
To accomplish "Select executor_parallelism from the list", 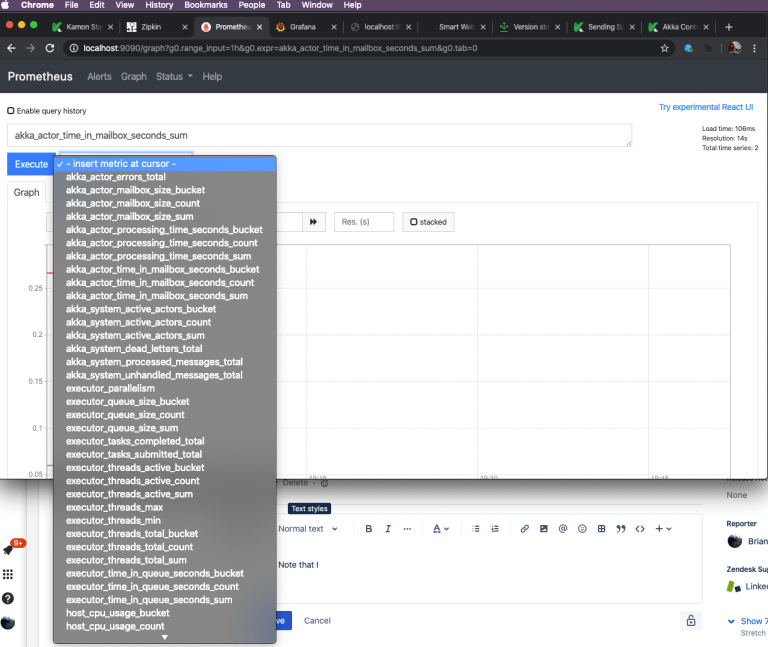I will click(x=165, y=388).
